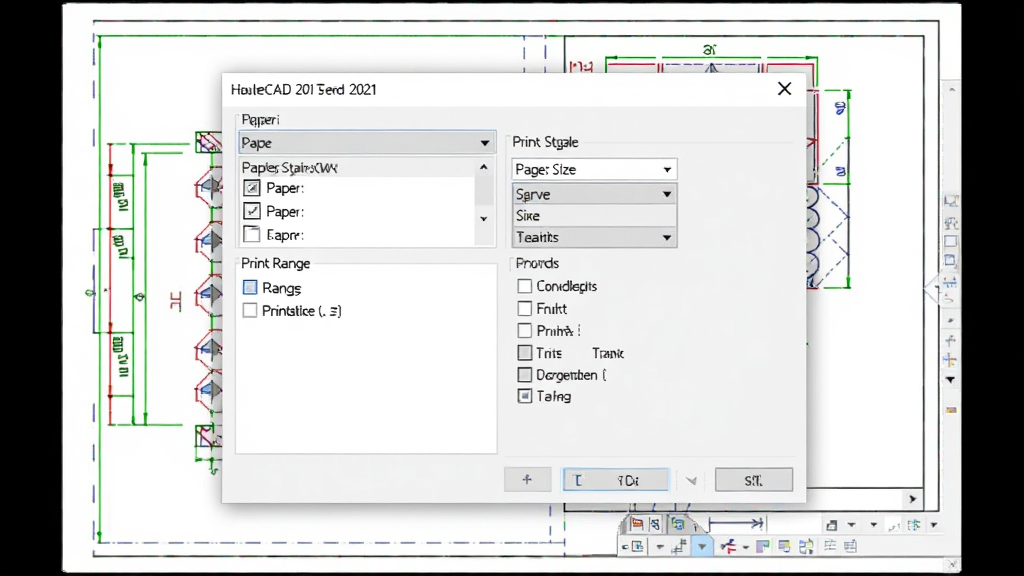The width and height of the screenshot is (1024, 576).
Task: Click the dark layout icon in the bottom toolbar
Action: coord(831,525)
